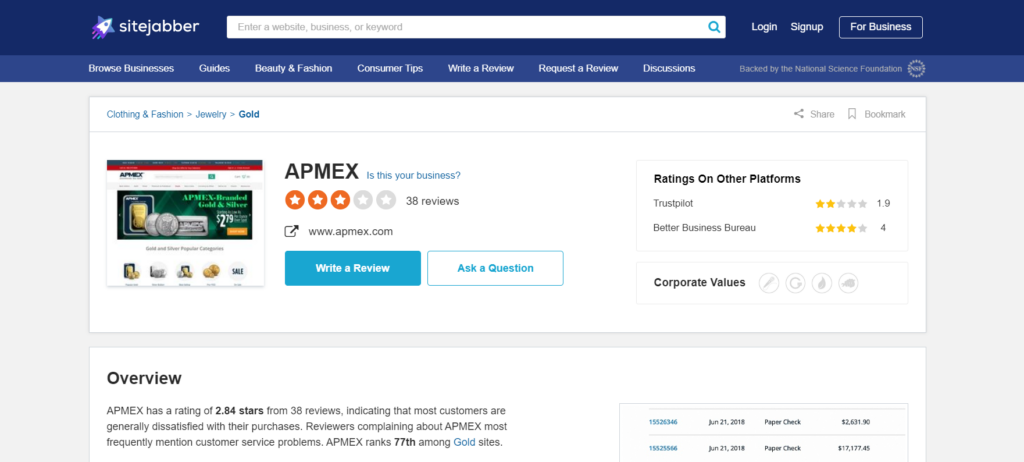Click the magnifier search icon

[714, 27]
